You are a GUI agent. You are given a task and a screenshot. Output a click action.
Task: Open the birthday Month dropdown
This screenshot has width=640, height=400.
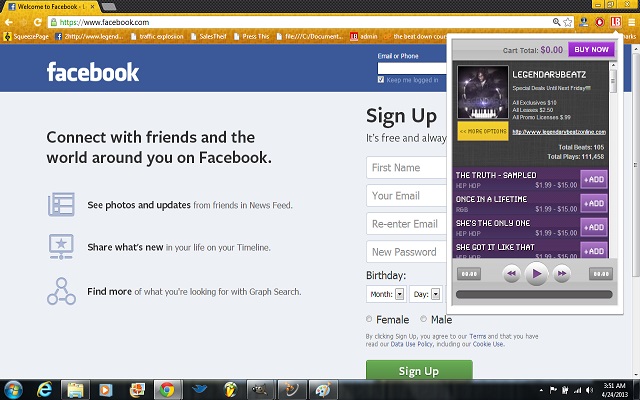tap(386, 294)
